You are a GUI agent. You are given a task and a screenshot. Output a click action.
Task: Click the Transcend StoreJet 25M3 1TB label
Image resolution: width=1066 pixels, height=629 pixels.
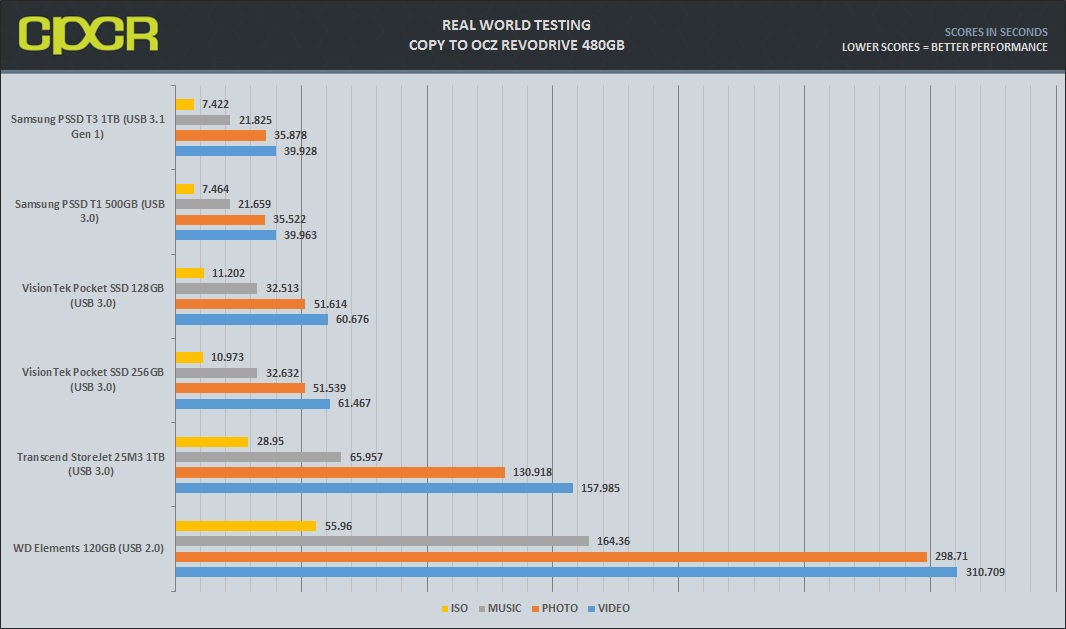point(91,464)
